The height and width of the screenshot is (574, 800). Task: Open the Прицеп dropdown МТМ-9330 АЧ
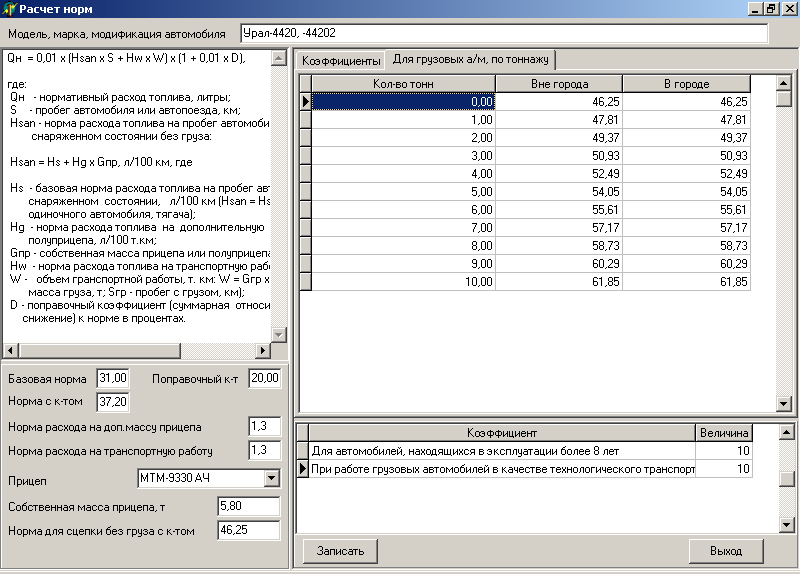(x=272, y=479)
